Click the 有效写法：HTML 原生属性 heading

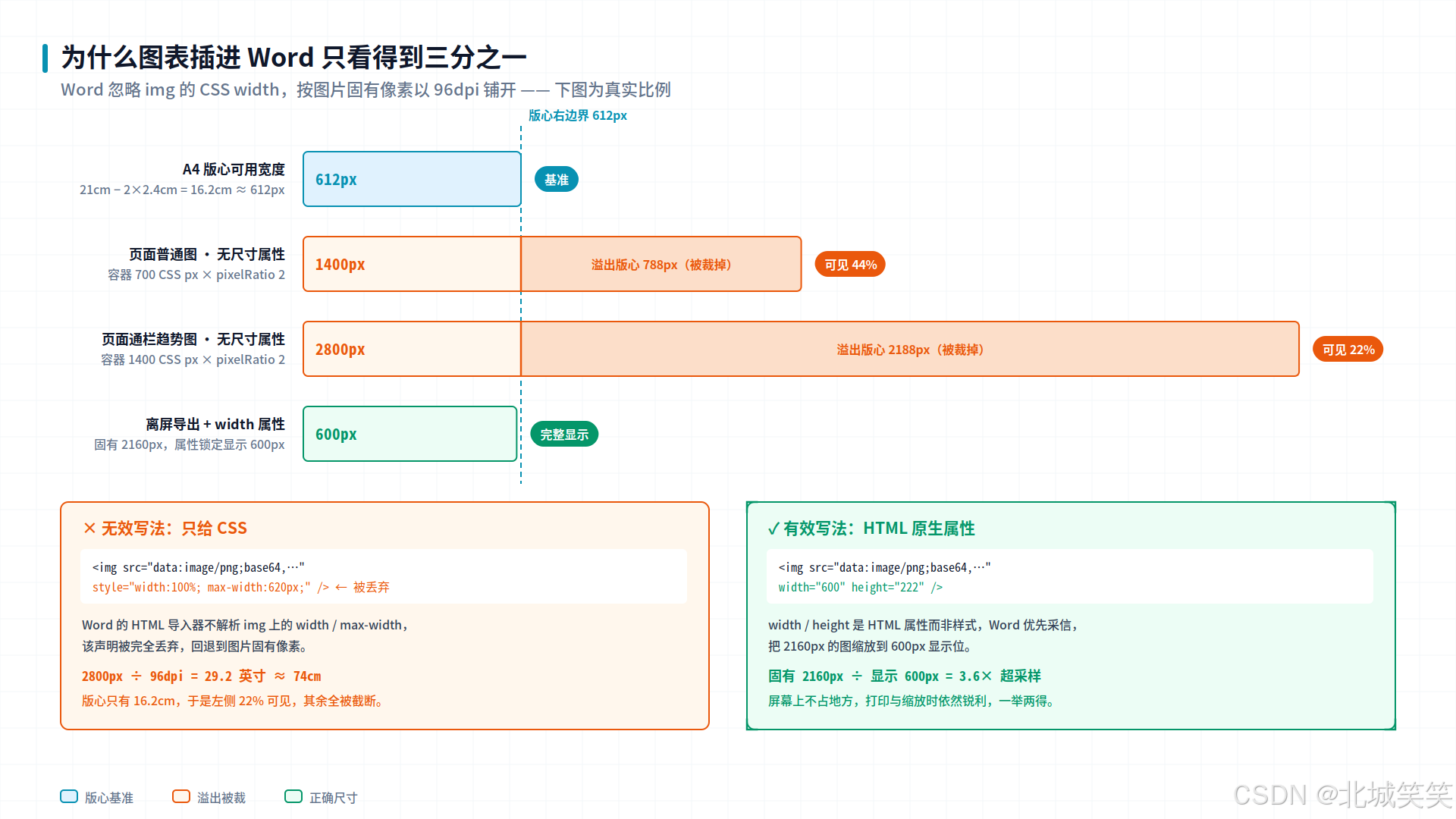click(871, 528)
